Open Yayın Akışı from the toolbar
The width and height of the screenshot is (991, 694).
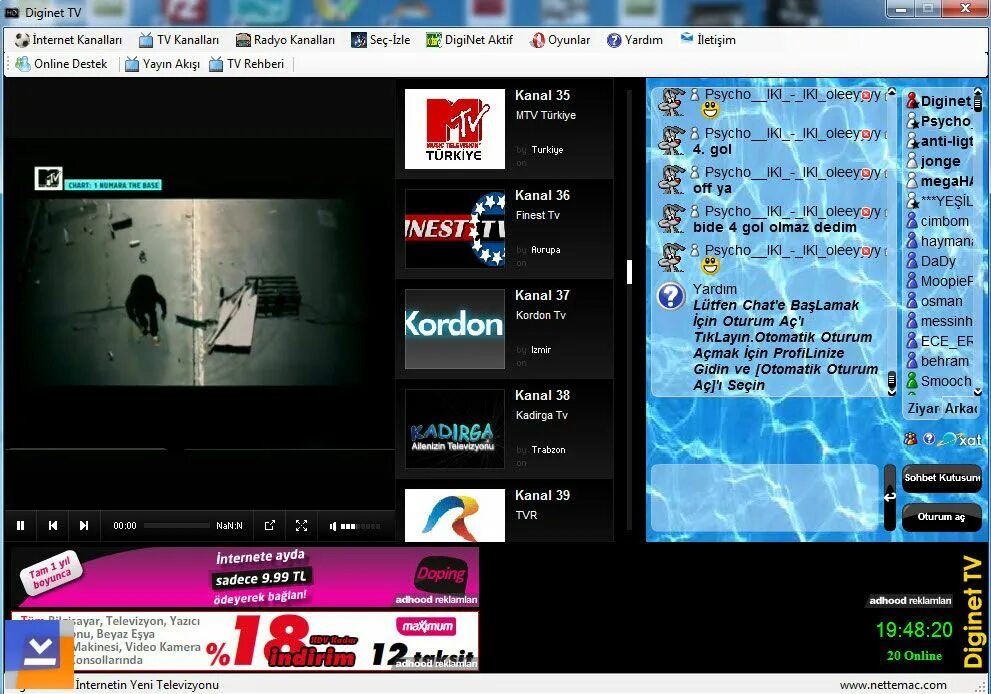[162, 64]
